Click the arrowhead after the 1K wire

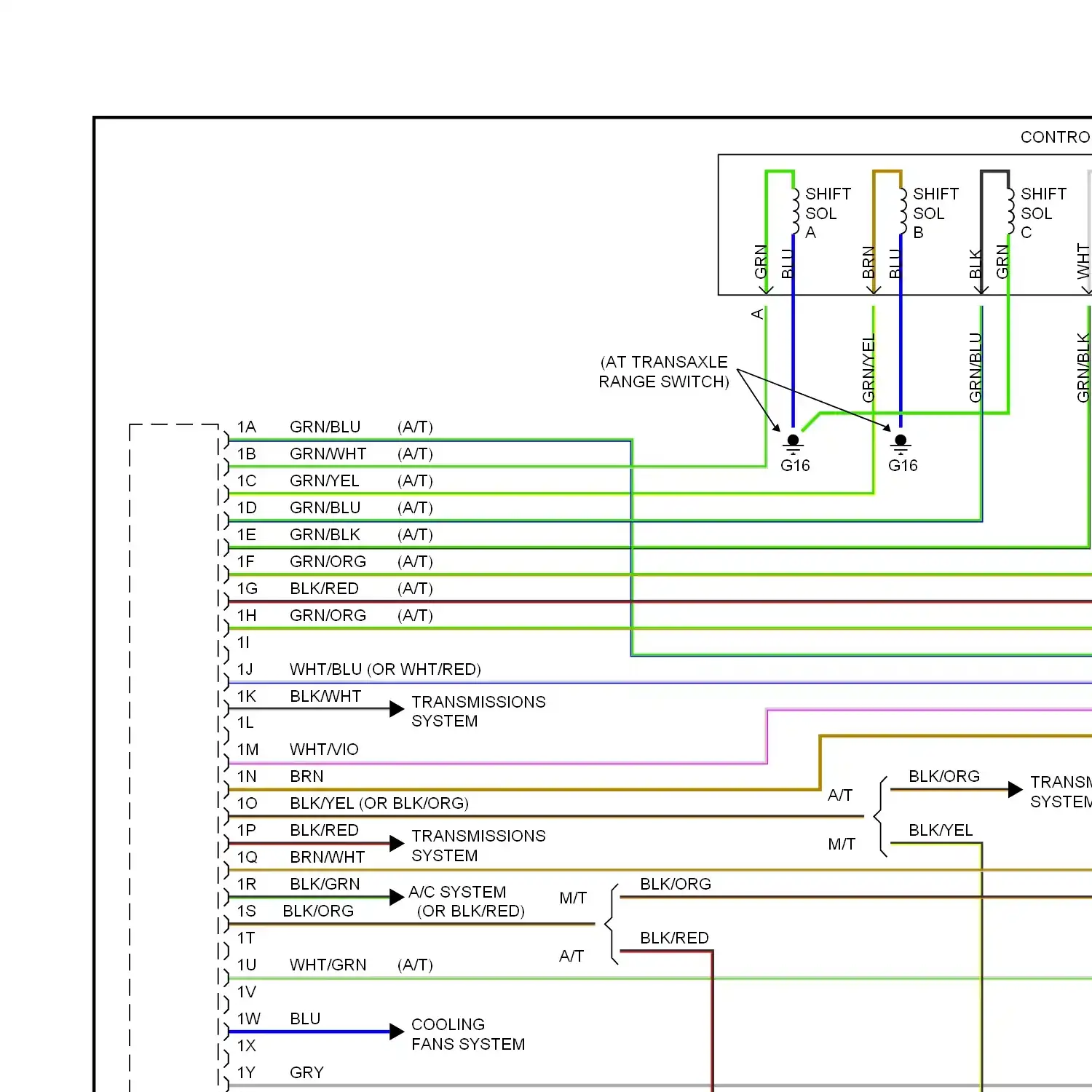[397, 709]
